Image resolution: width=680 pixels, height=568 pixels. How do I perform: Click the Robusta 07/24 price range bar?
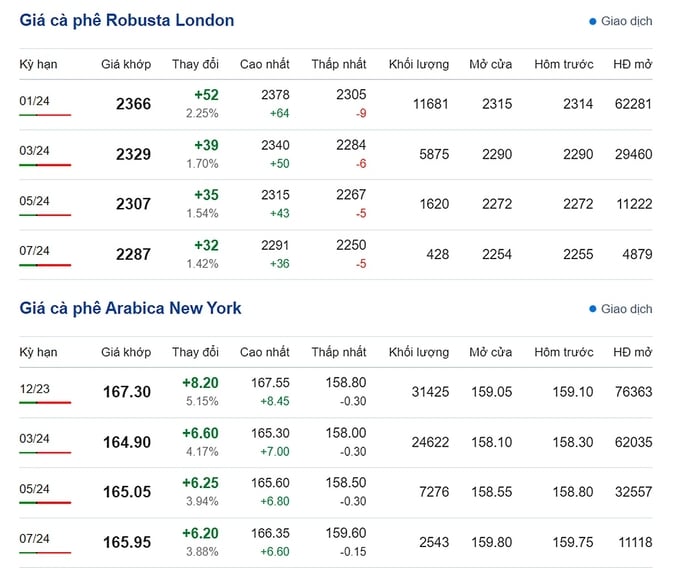pyautogui.click(x=45, y=265)
